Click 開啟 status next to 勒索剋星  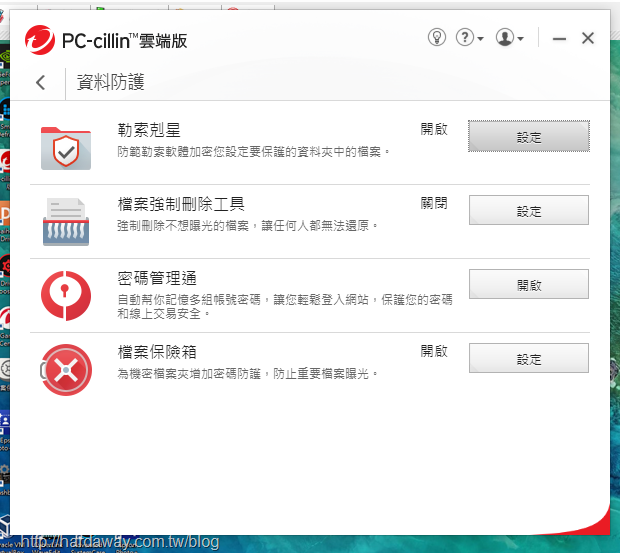click(x=434, y=129)
